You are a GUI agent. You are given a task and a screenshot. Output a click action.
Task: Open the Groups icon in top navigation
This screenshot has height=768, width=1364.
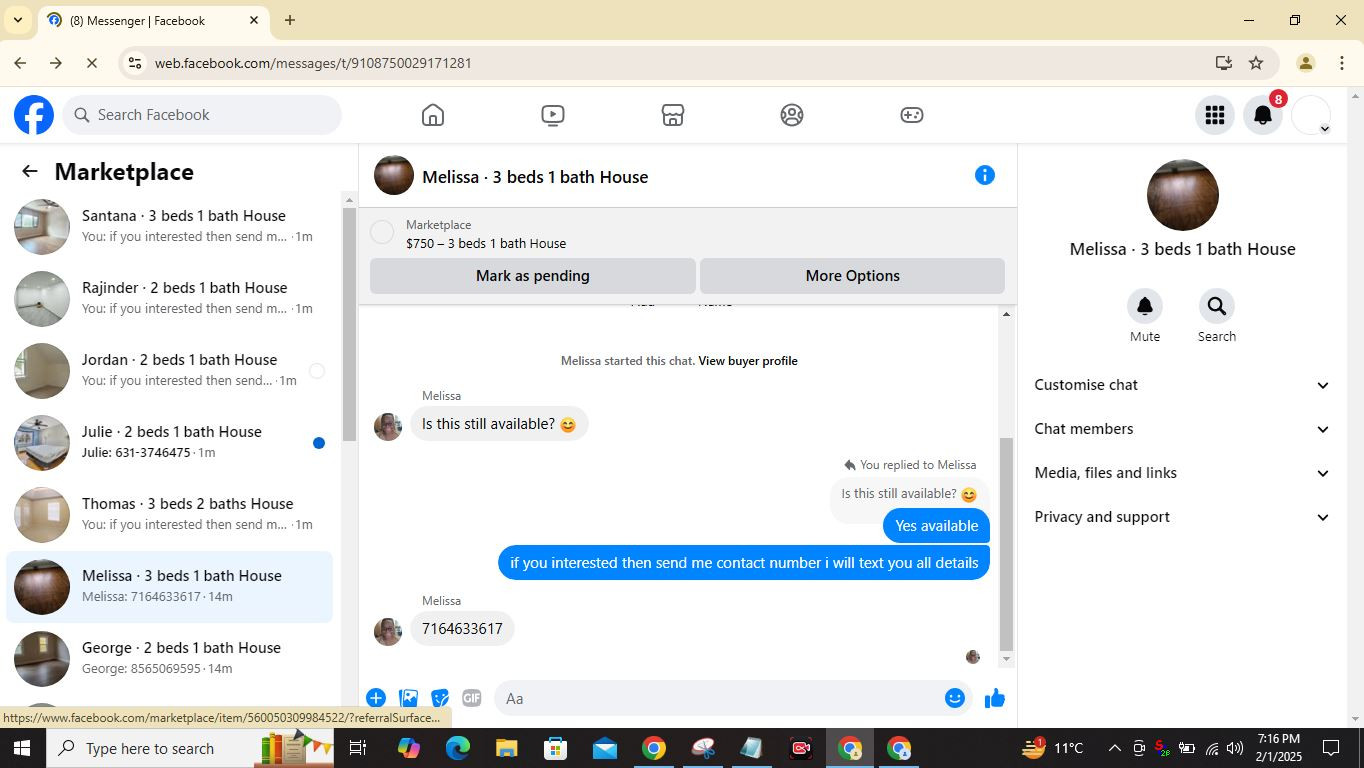click(x=792, y=115)
